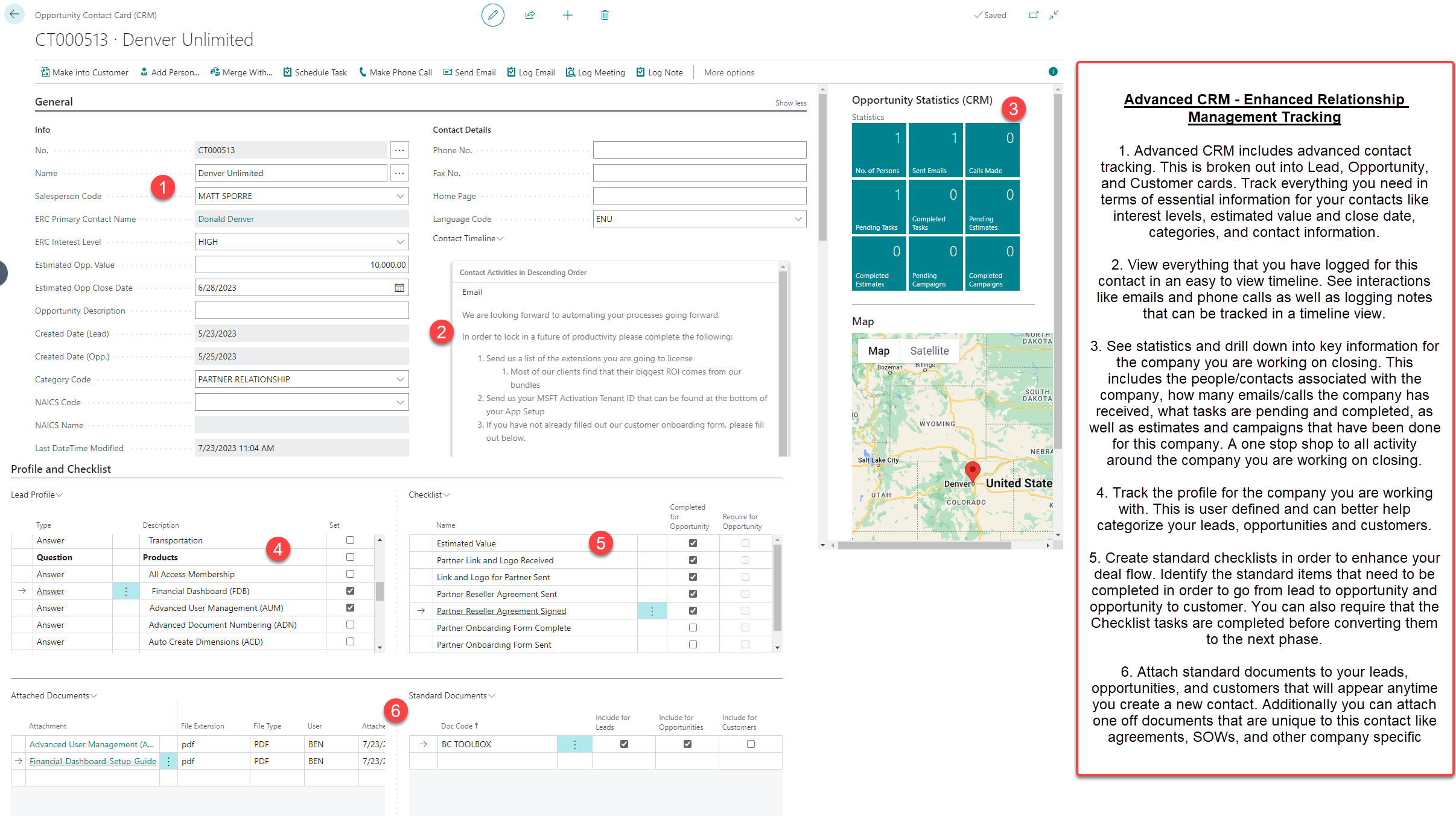Open Category Code dropdown

coord(400,379)
